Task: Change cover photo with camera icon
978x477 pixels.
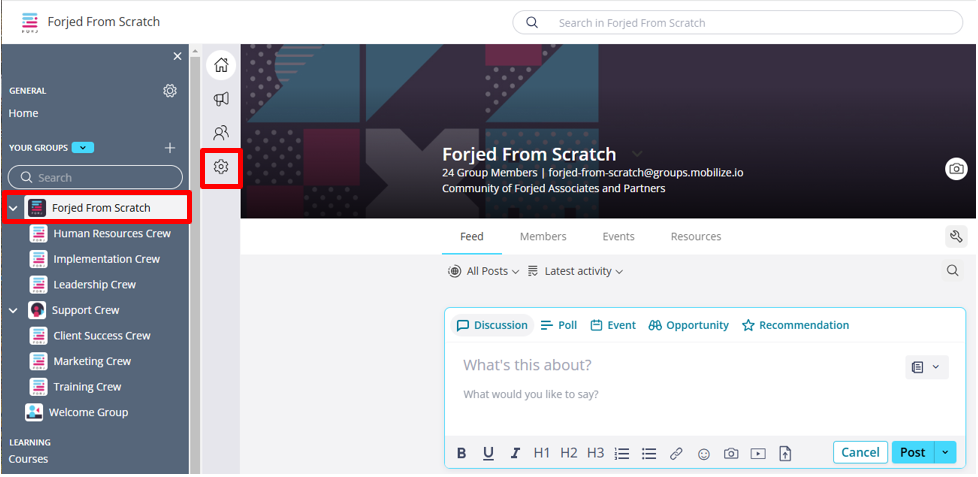Action: [x=956, y=168]
